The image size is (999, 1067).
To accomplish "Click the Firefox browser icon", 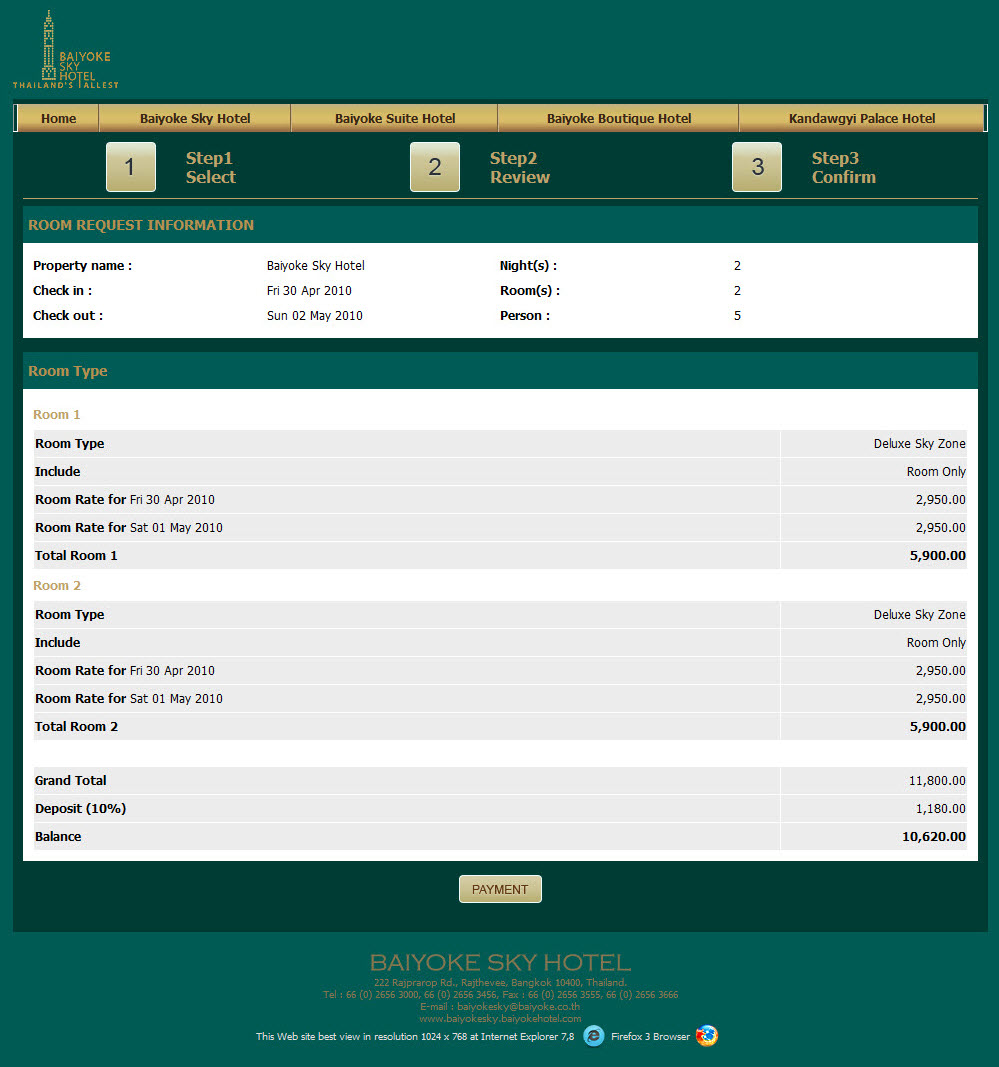I will 707,1036.
